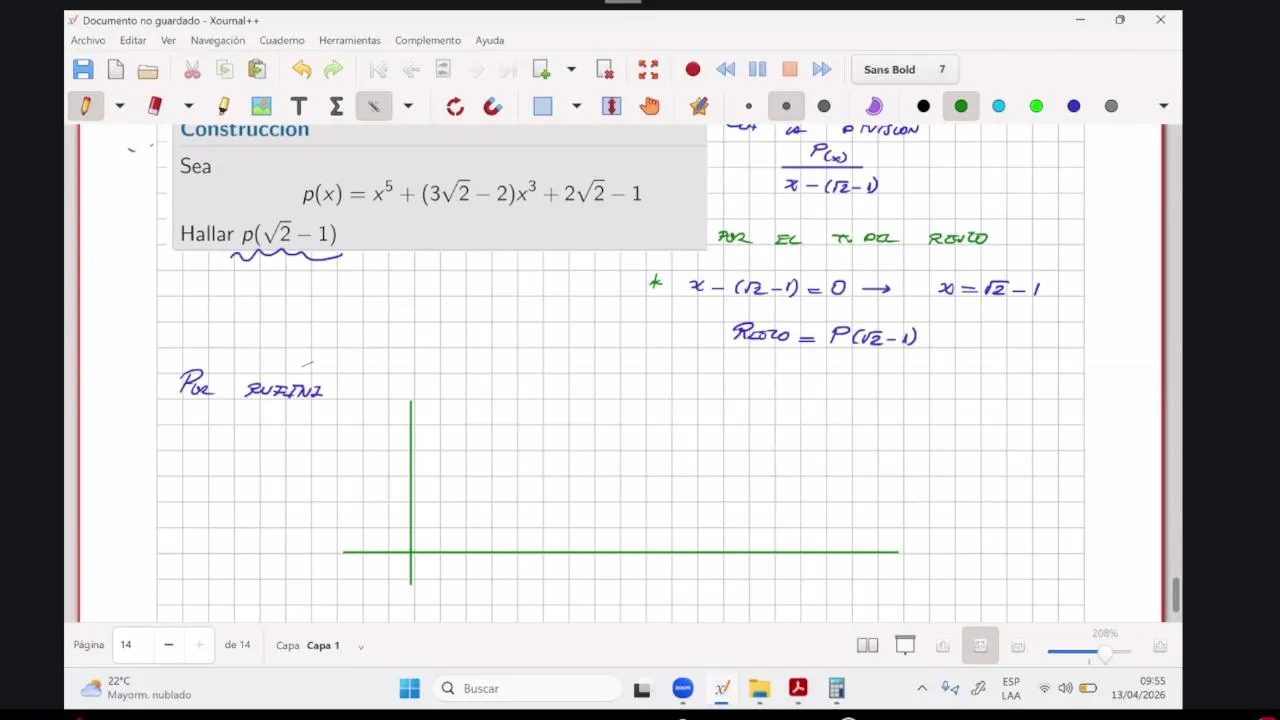
Task: Copy the selection
Action: click(x=225, y=69)
